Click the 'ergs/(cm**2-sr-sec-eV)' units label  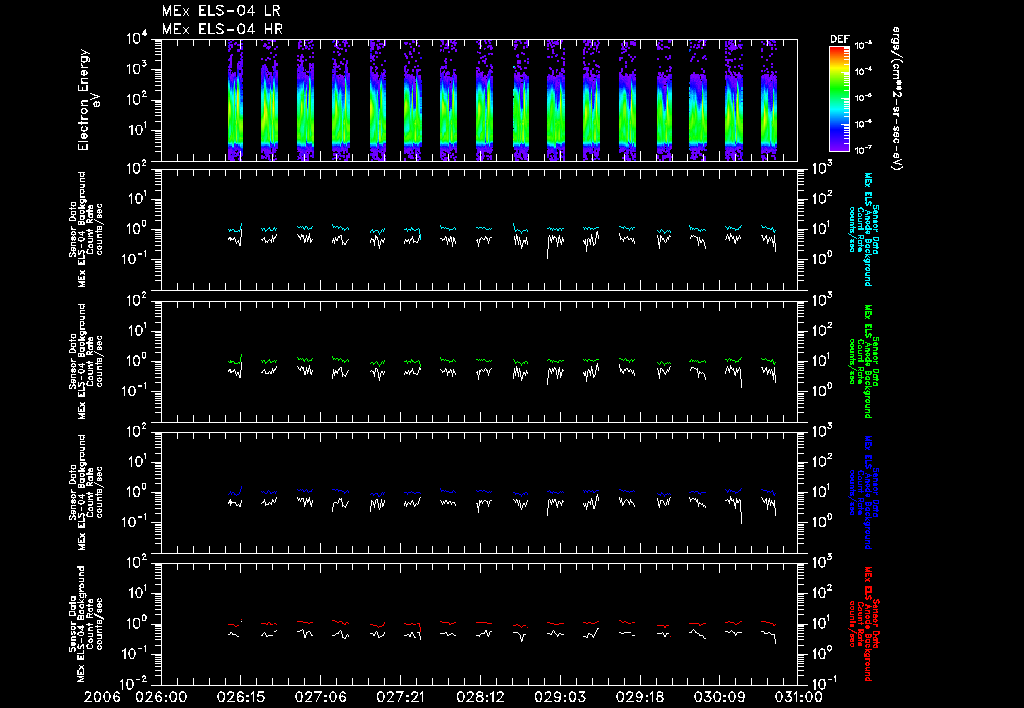click(x=897, y=99)
